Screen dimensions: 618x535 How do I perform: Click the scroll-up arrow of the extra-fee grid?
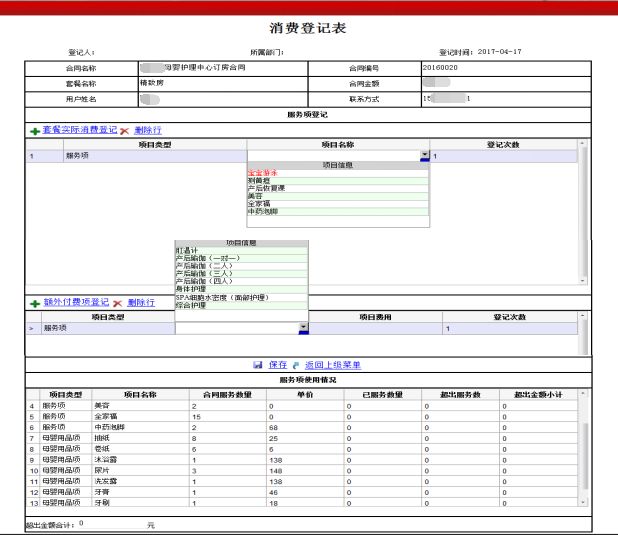coord(583,316)
